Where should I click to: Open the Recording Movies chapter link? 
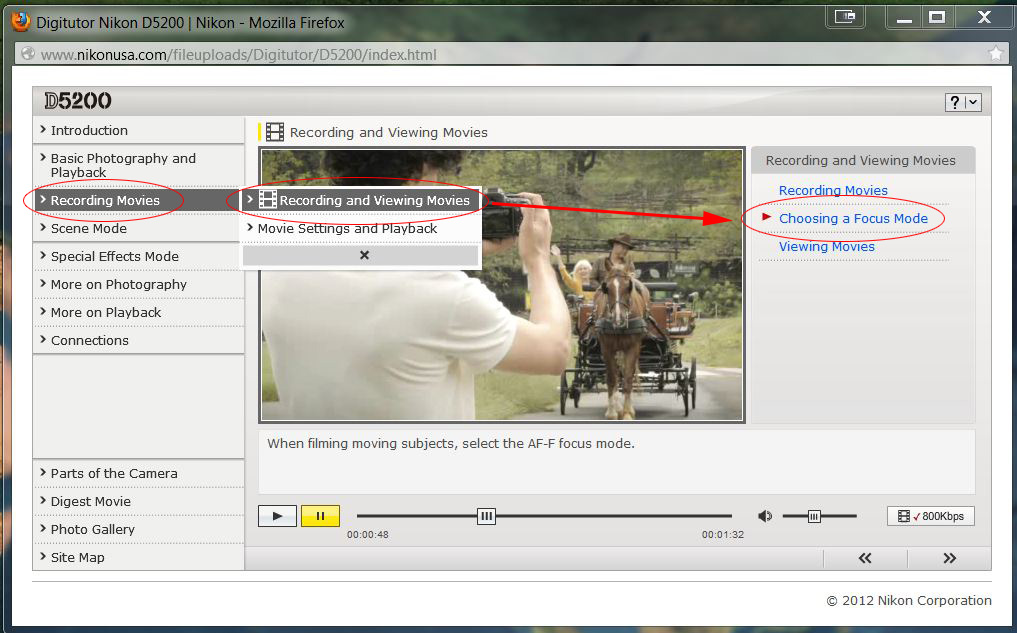tap(833, 191)
